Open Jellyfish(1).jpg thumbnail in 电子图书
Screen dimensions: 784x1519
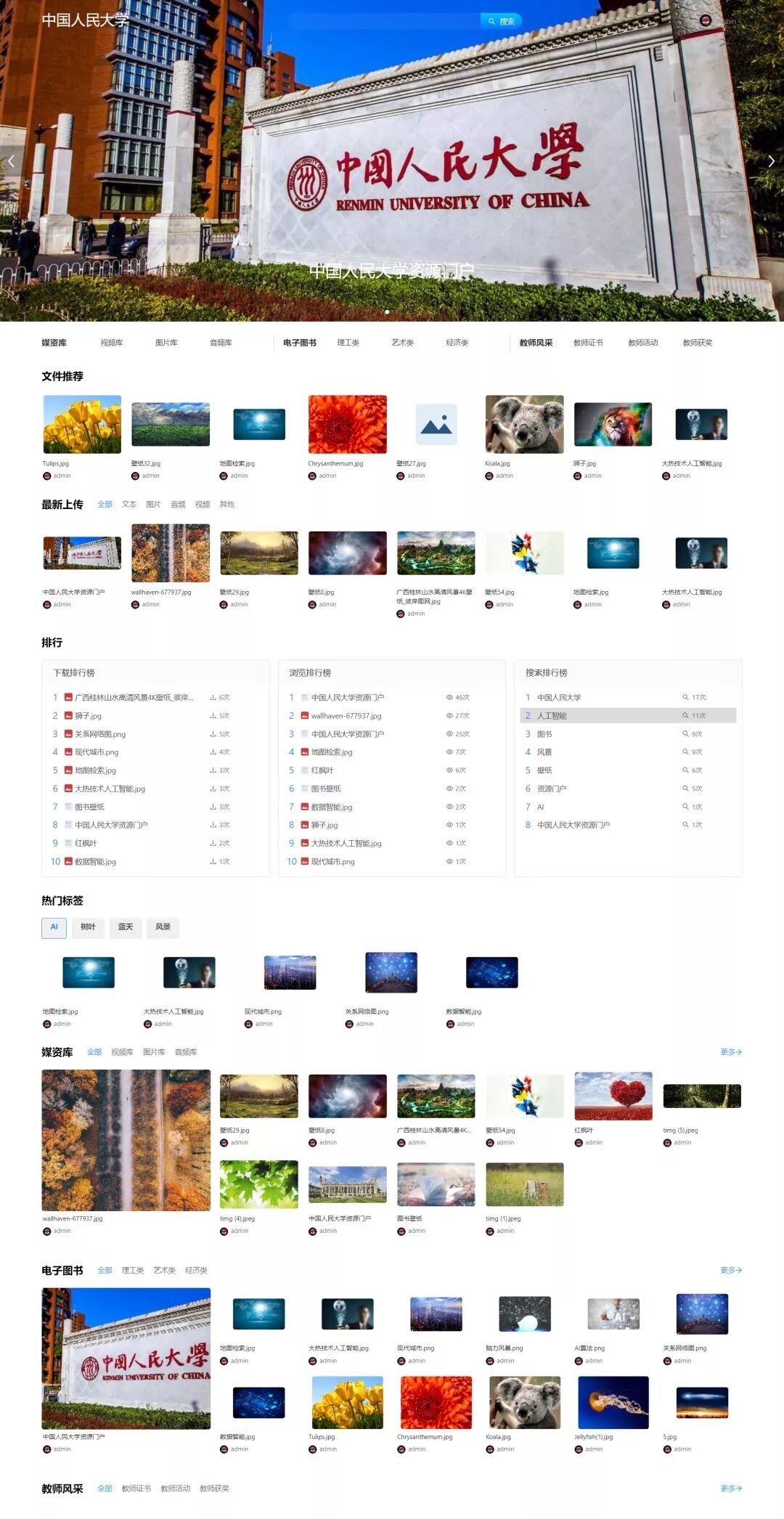tap(613, 1403)
